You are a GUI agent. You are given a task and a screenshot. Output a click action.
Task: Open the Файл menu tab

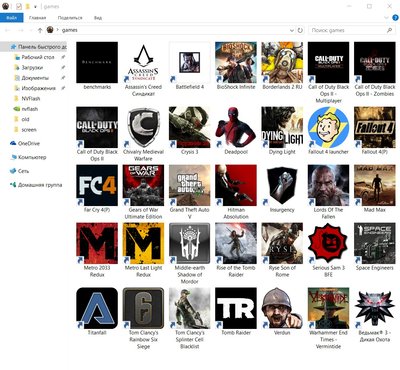point(12,18)
